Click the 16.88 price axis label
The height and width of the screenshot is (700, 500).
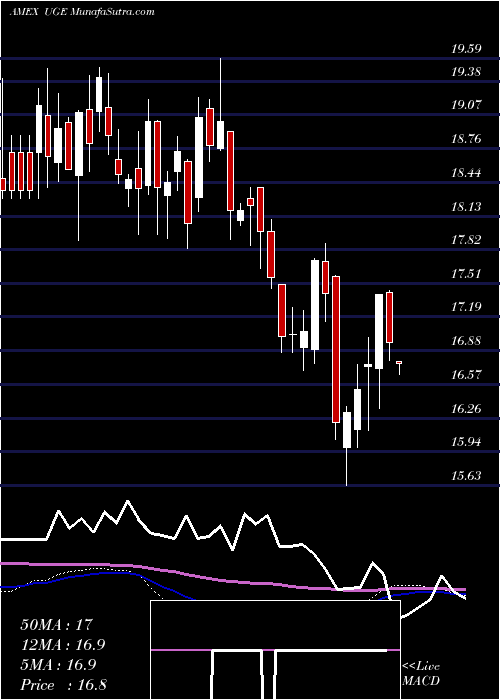click(466, 341)
